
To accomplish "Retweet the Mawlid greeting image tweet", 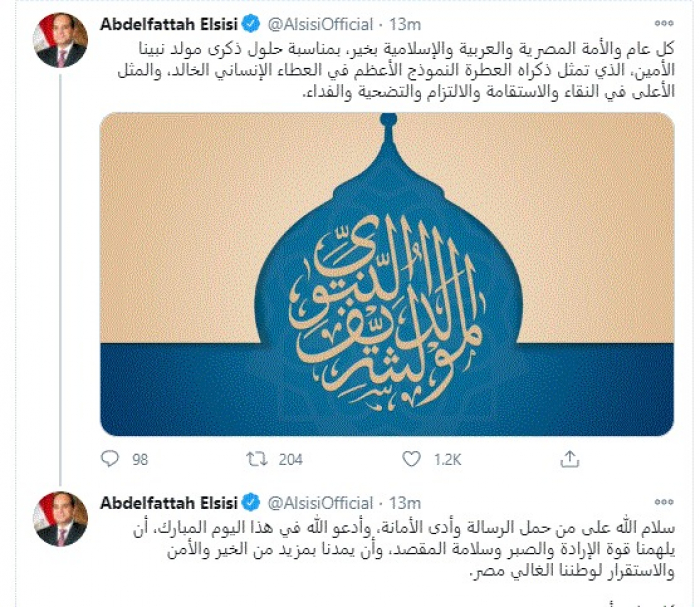I will click(257, 459).
